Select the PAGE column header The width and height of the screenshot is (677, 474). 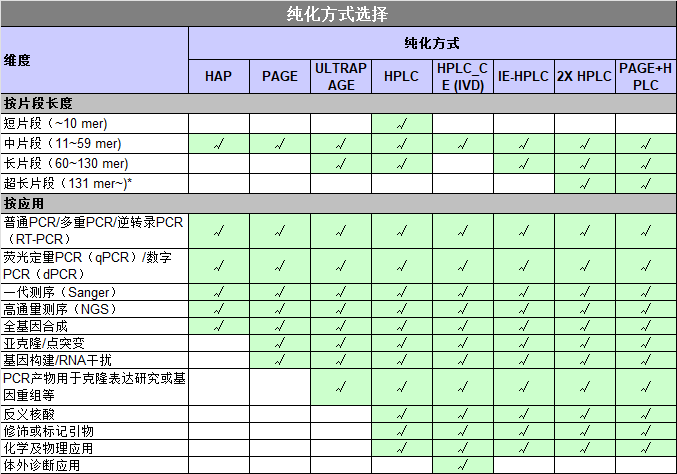click(280, 76)
